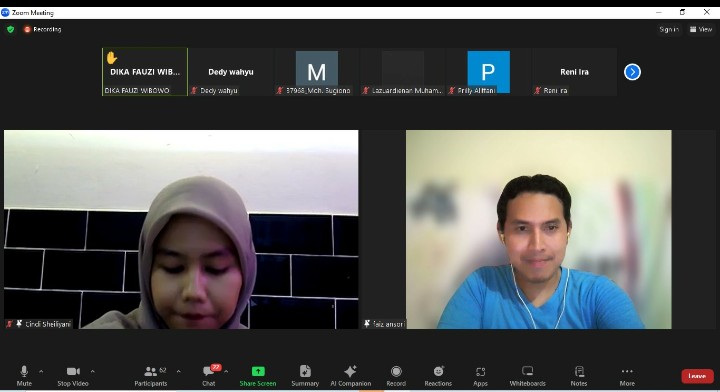Open the More options menu

[627, 376]
